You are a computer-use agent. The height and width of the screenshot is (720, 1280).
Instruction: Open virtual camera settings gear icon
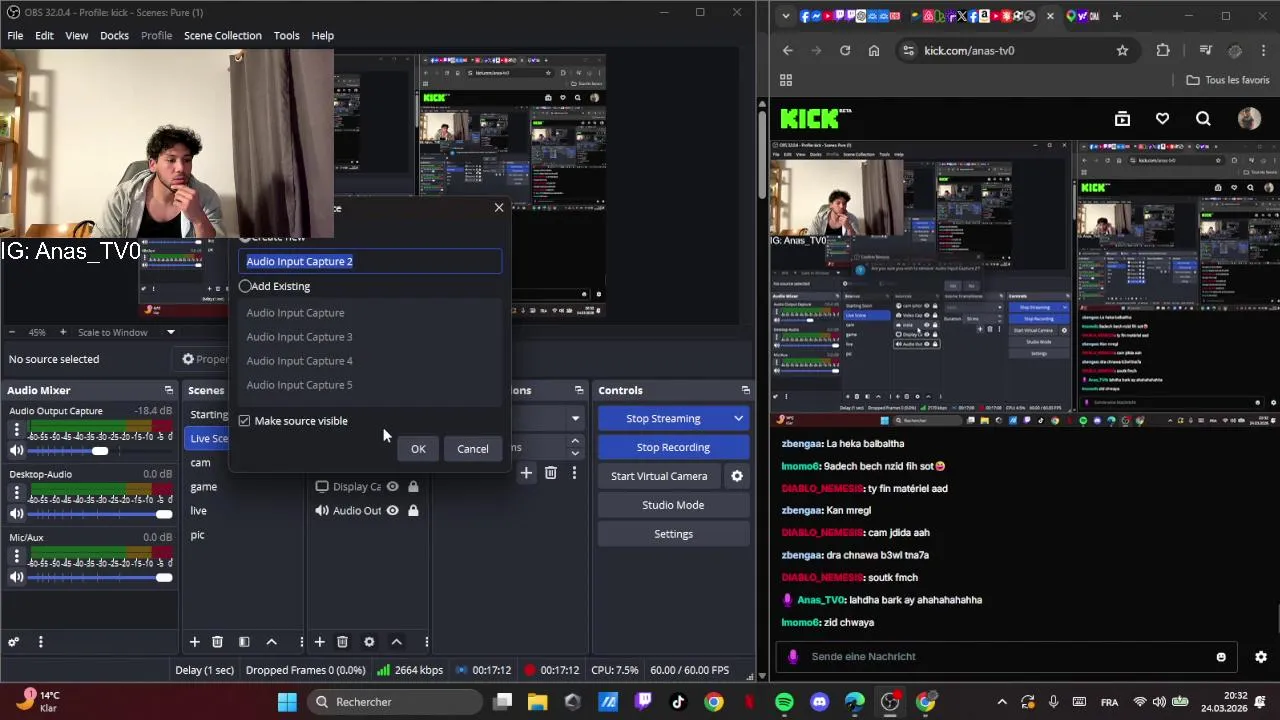click(x=737, y=476)
